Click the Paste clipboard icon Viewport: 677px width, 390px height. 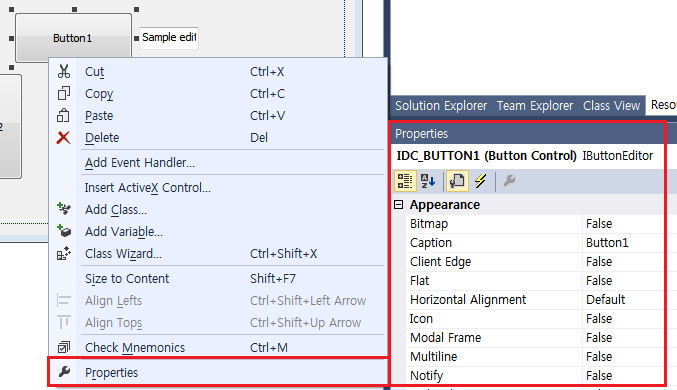63,115
